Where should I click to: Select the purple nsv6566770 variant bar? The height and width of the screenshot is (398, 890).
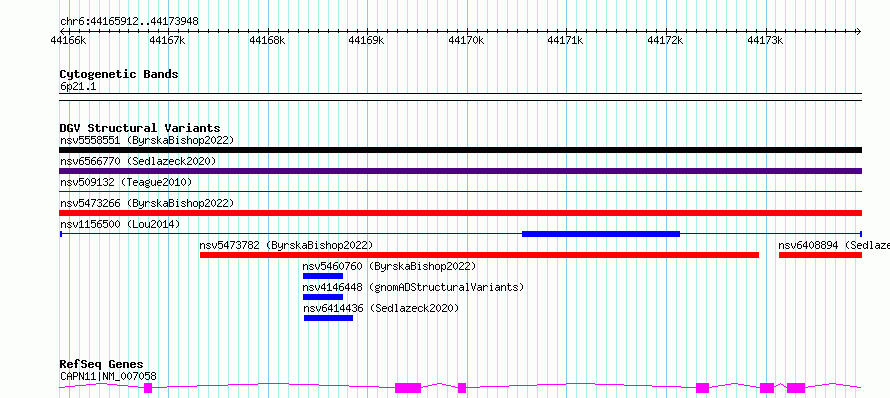click(x=460, y=171)
